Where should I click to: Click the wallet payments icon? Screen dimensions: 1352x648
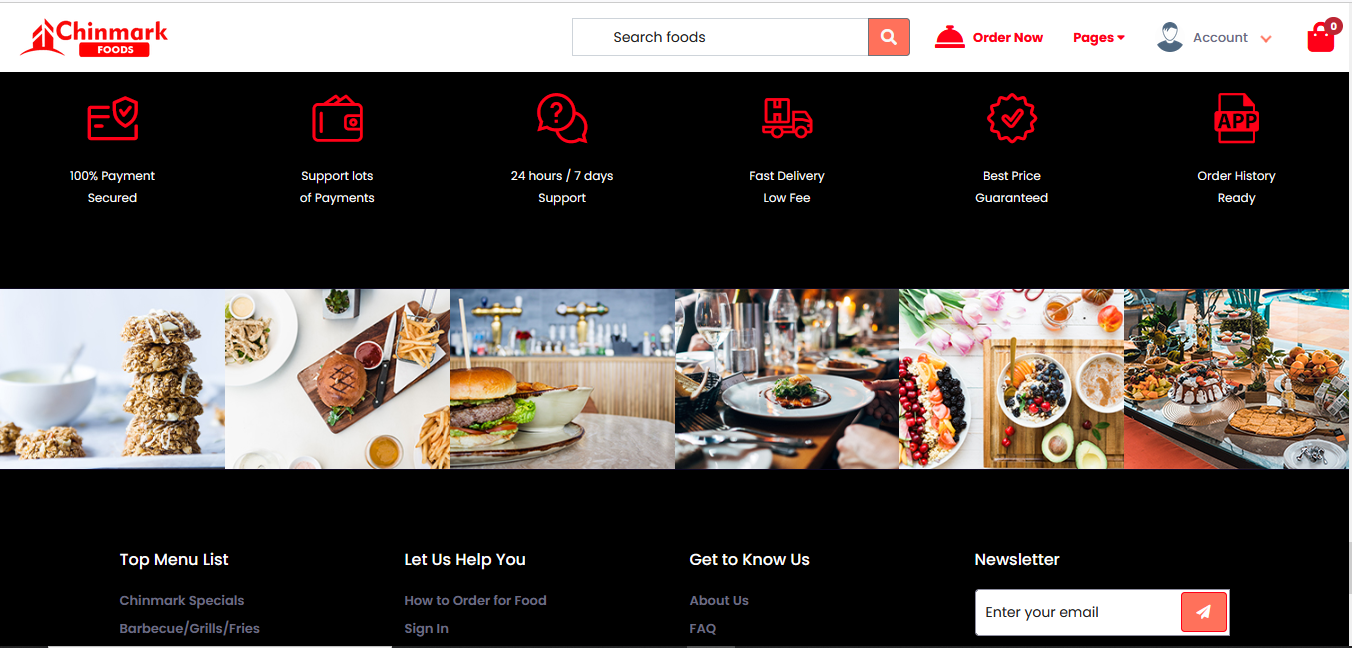coord(337,119)
